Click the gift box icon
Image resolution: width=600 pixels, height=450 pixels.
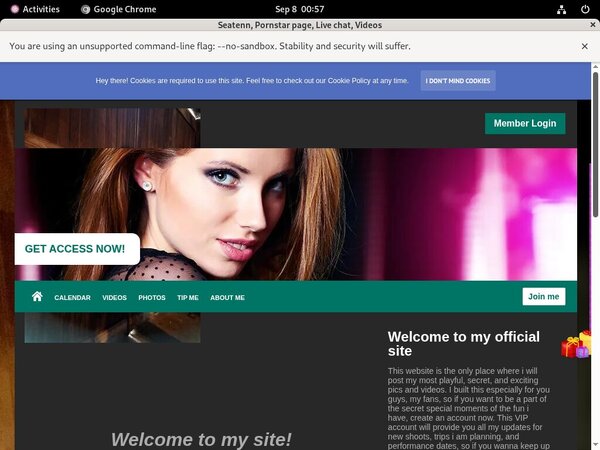pyautogui.click(x=576, y=345)
